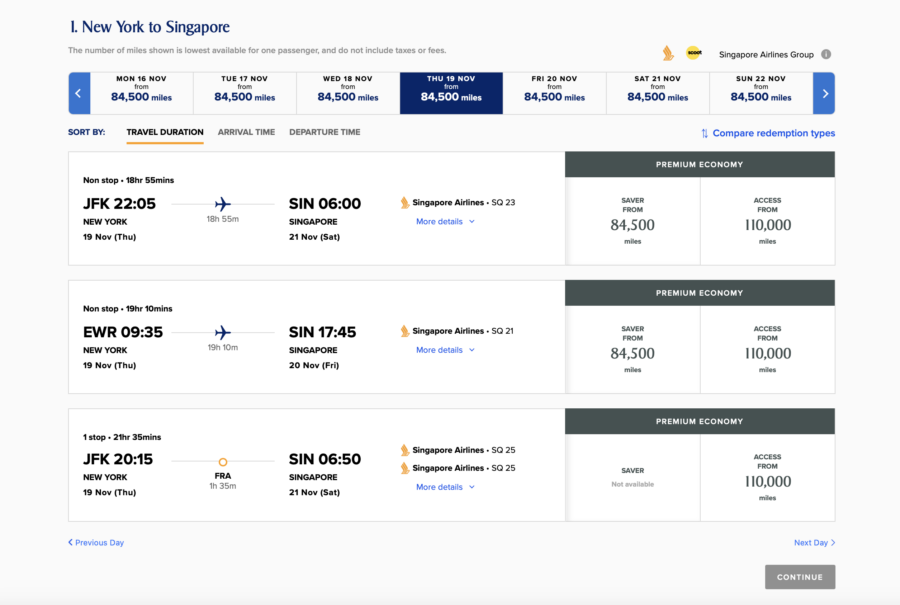Click the right arrow to view later dates
Viewport: 900px width, 605px height.
[823, 92]
